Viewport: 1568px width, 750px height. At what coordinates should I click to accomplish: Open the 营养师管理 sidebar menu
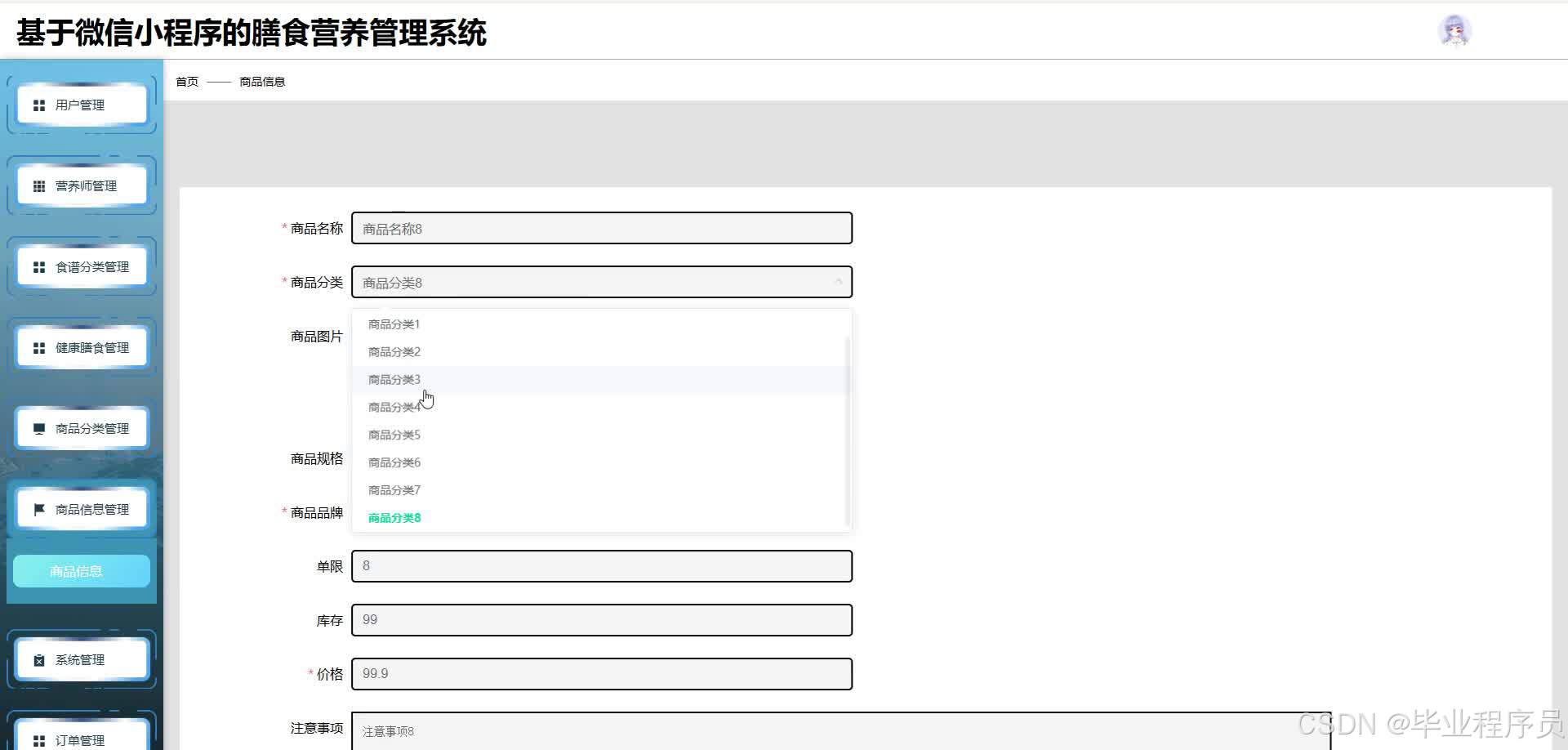click(x=82, y=186)
